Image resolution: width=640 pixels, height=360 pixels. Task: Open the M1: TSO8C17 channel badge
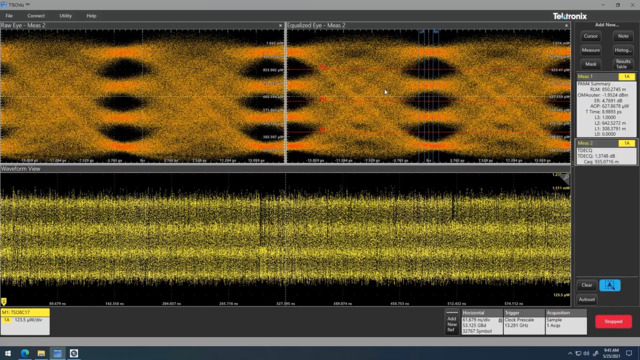(25, 322)
